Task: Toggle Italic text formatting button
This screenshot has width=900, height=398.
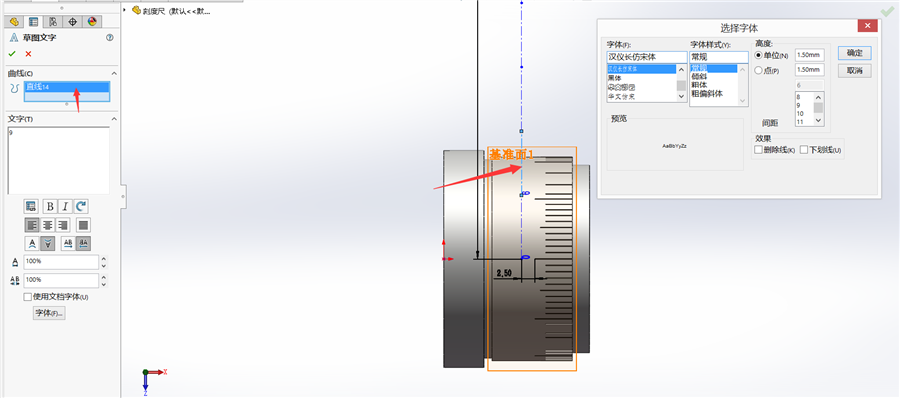Action: point(65,206)
